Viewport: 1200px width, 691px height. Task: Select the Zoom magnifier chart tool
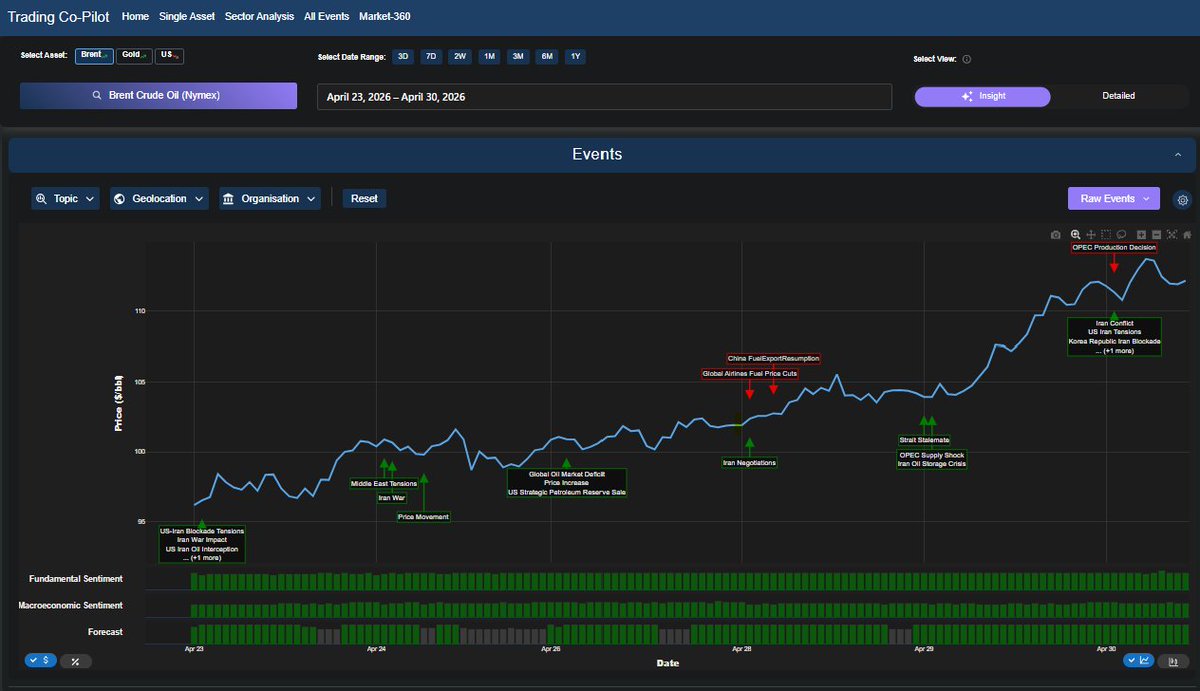pyautogui.click(x=1076, y=235)
